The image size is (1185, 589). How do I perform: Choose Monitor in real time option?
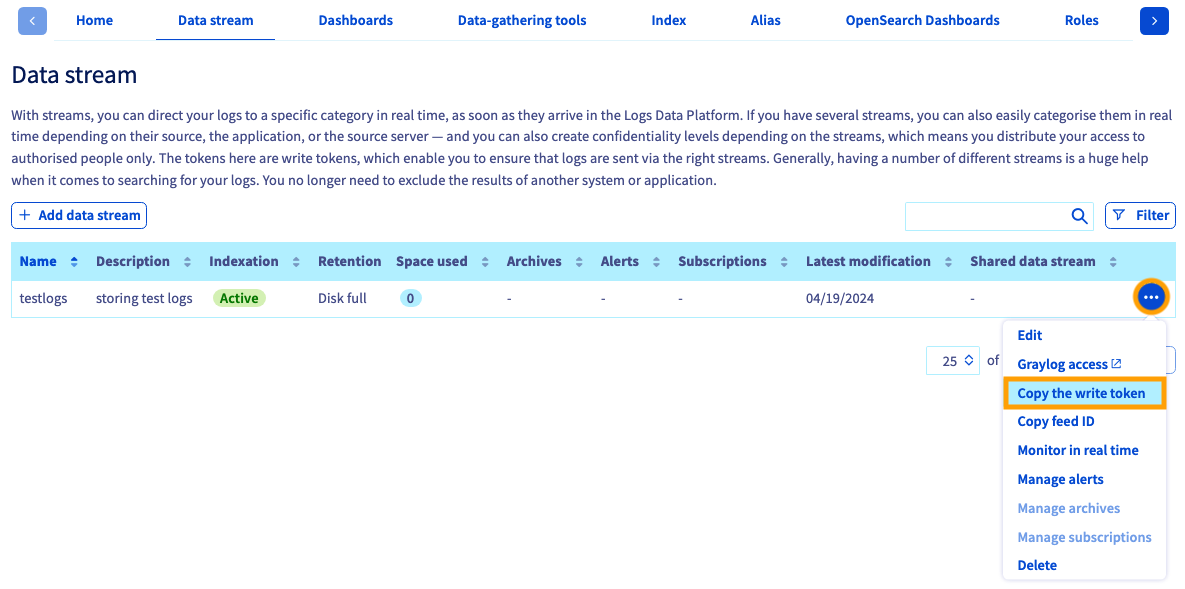[1078, 451]
